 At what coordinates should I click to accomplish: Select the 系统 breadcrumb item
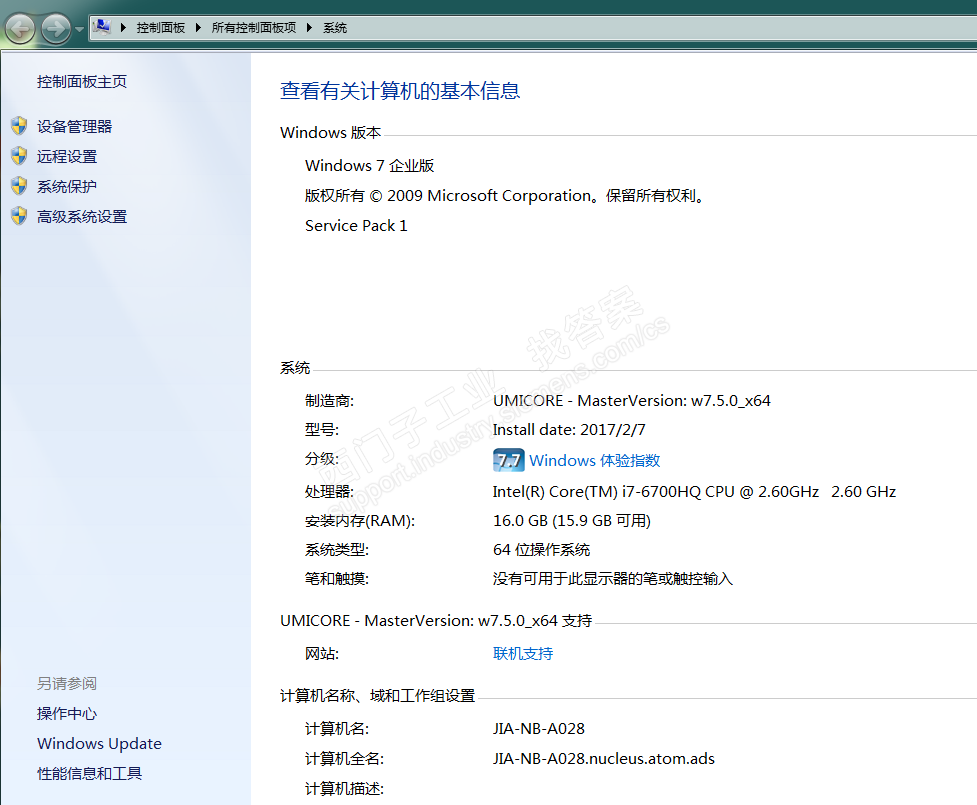pos(335,27)
